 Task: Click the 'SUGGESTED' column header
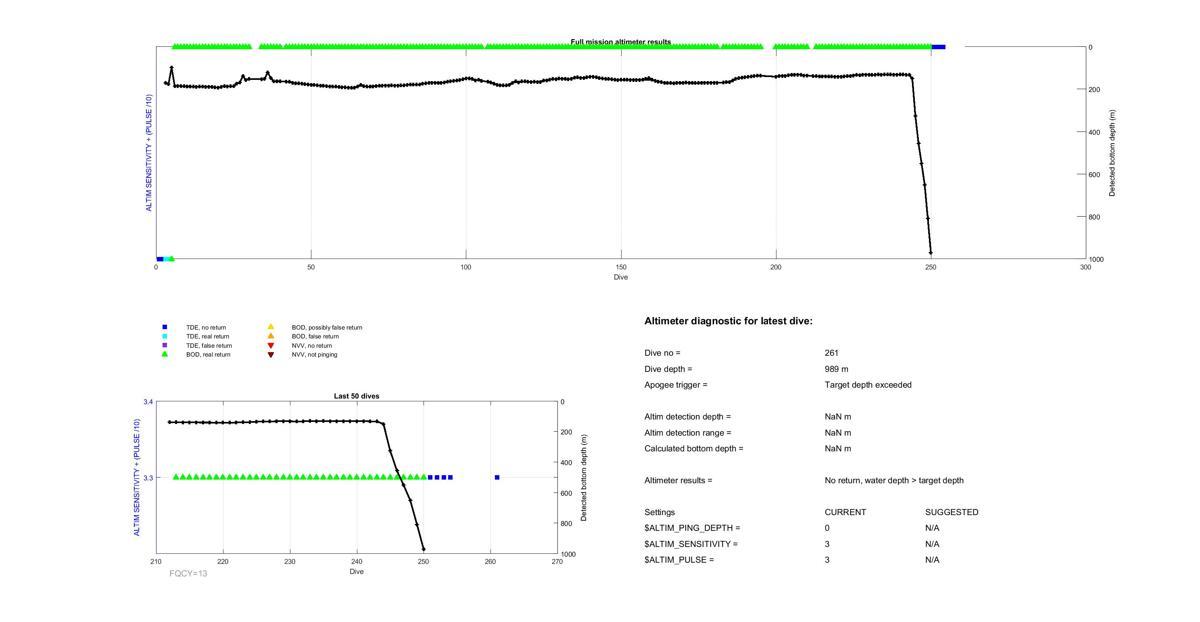coord(952,513)
